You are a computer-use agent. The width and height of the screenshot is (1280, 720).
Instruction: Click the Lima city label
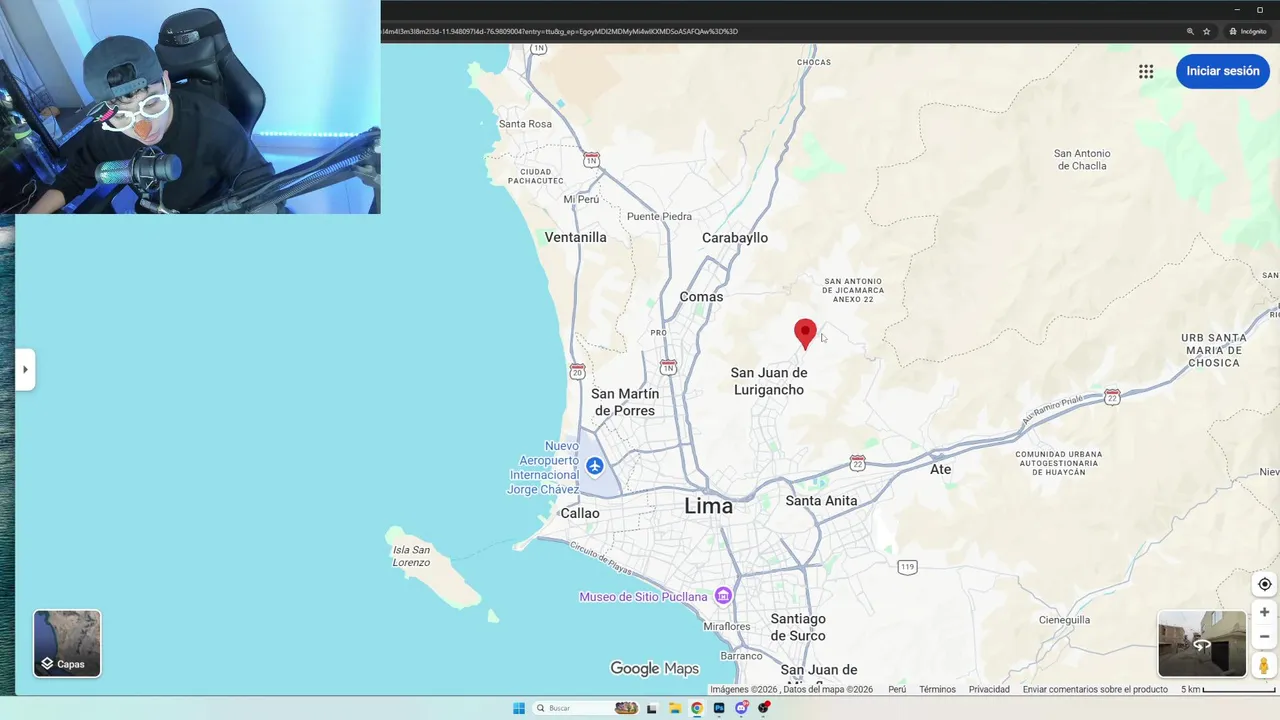708,506
